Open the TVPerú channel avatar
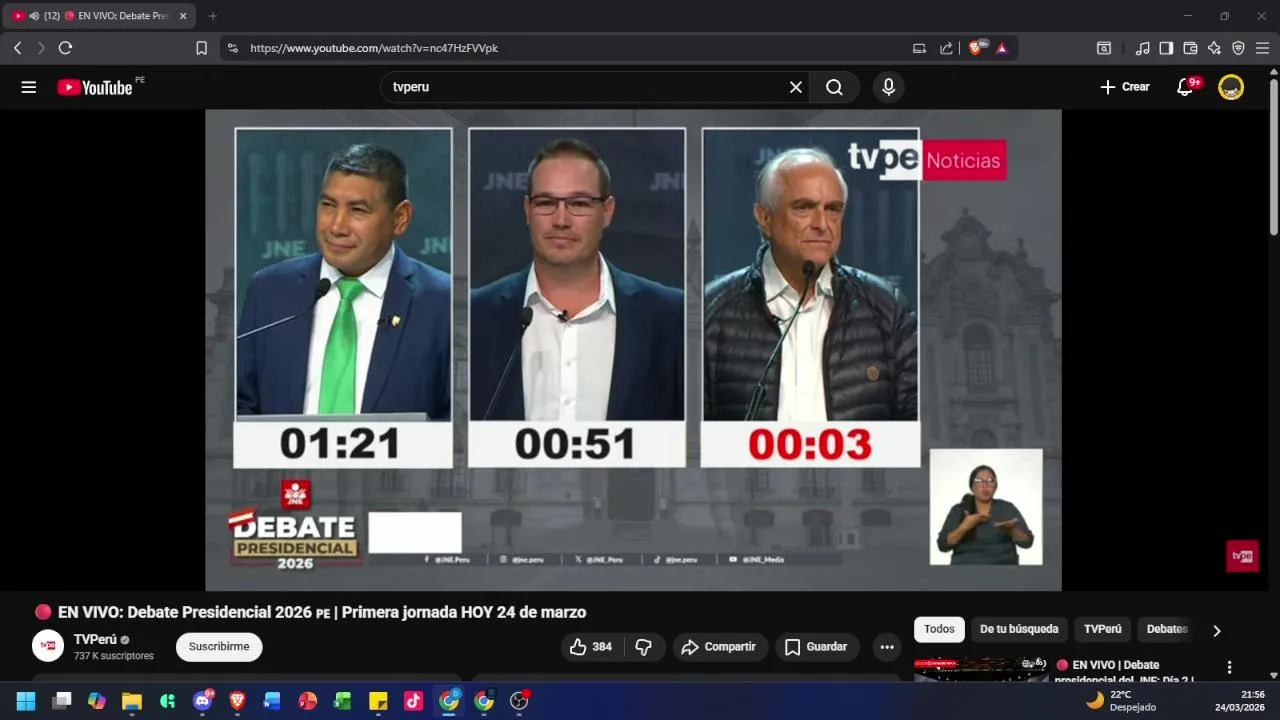Screen dimensions: 1280x720 point(48,647)
